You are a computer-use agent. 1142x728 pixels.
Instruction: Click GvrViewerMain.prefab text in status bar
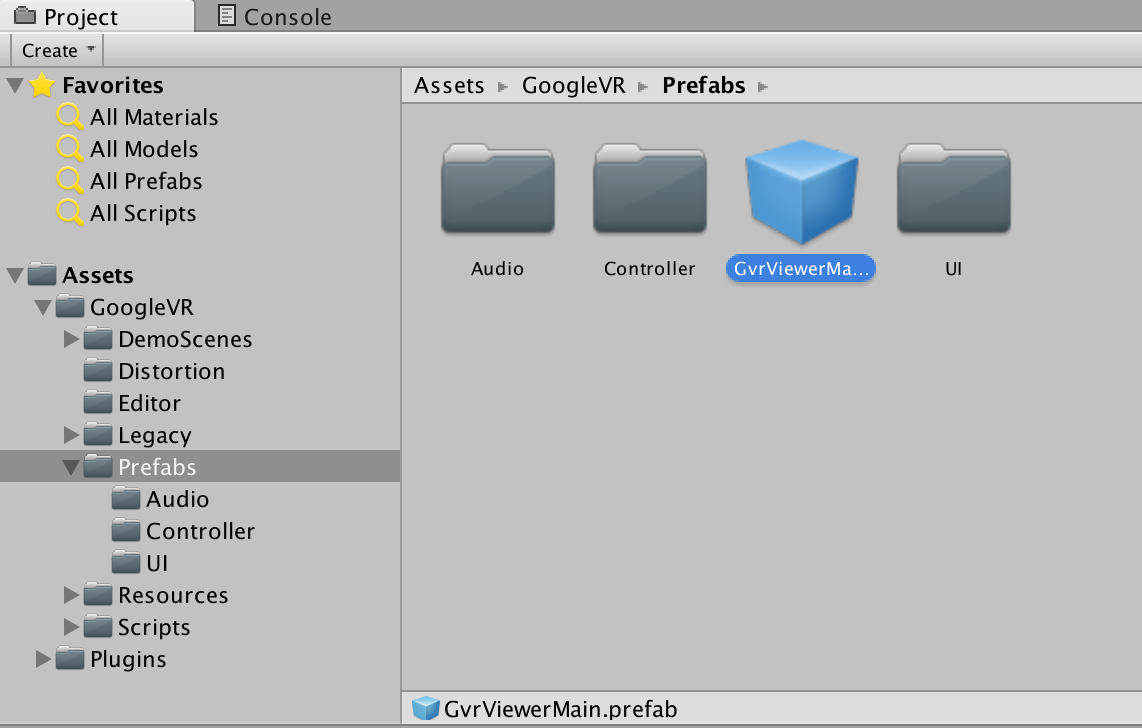pos(561,709)
